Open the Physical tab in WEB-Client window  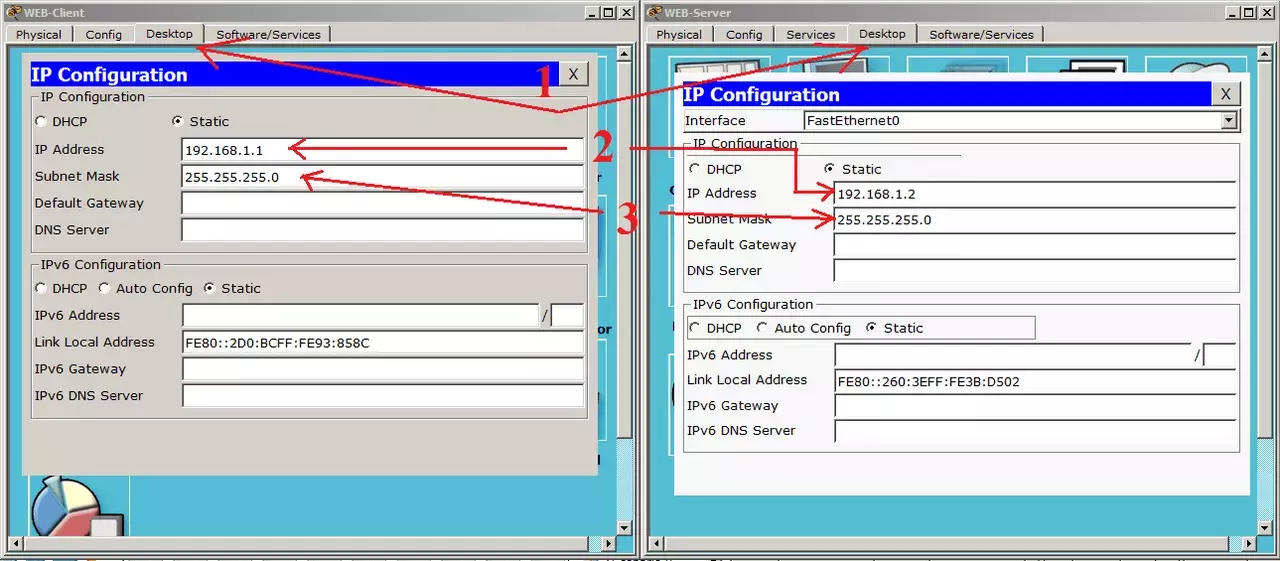click(39, 34)
